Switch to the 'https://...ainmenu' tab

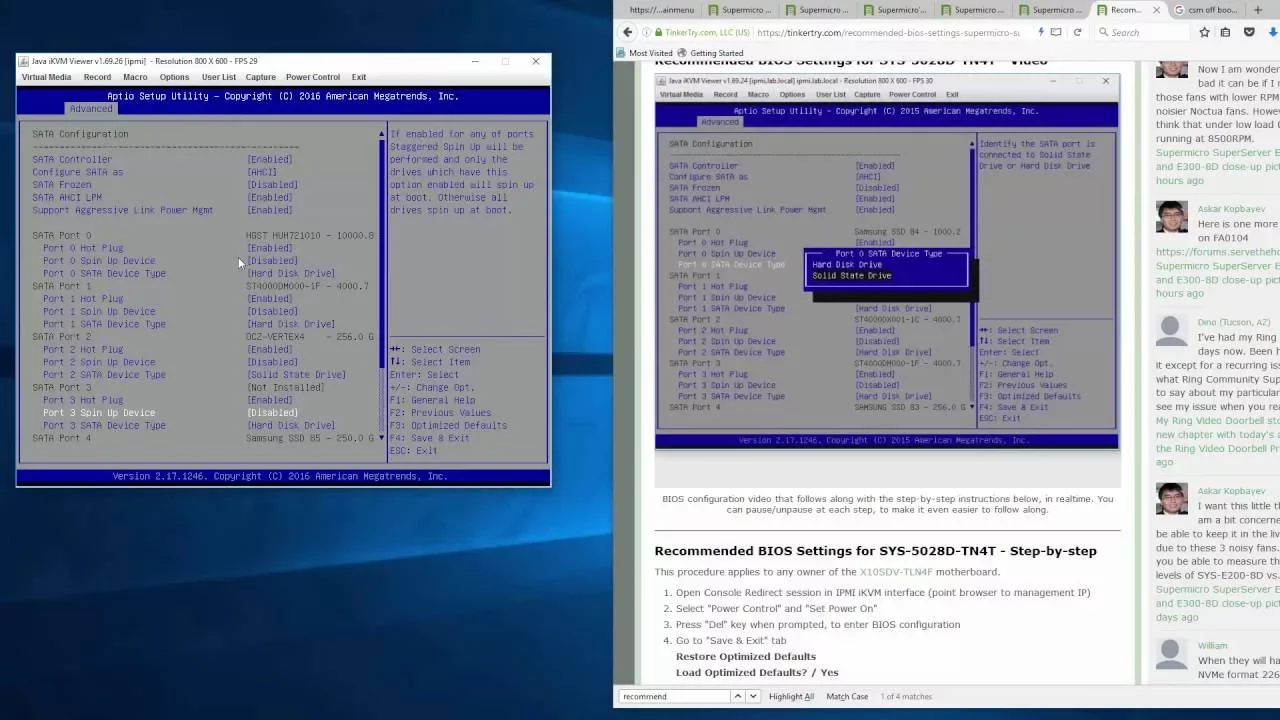coord(660,10)
